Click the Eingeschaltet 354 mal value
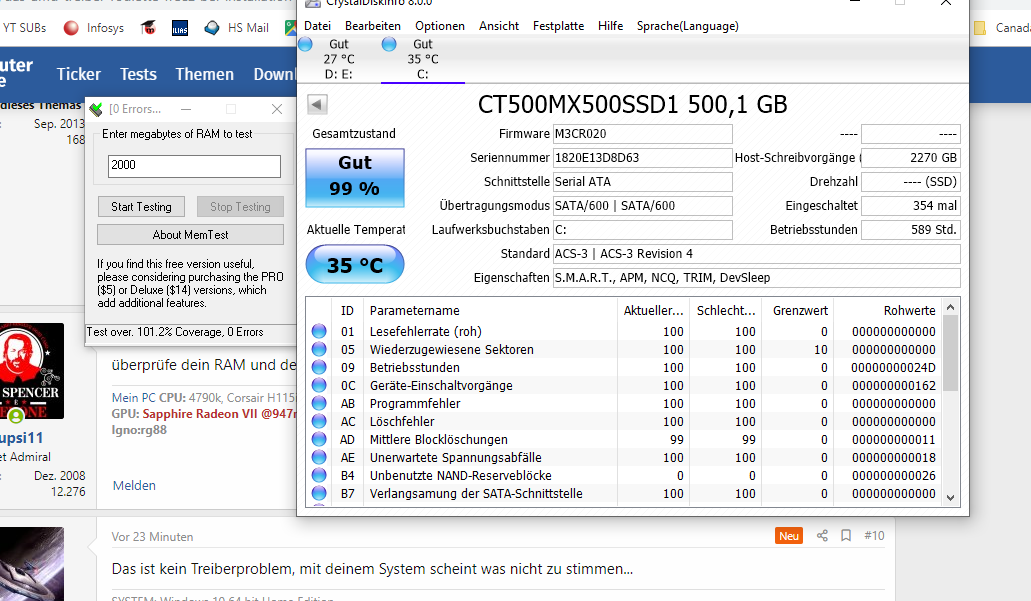 (x=911, y=206)
